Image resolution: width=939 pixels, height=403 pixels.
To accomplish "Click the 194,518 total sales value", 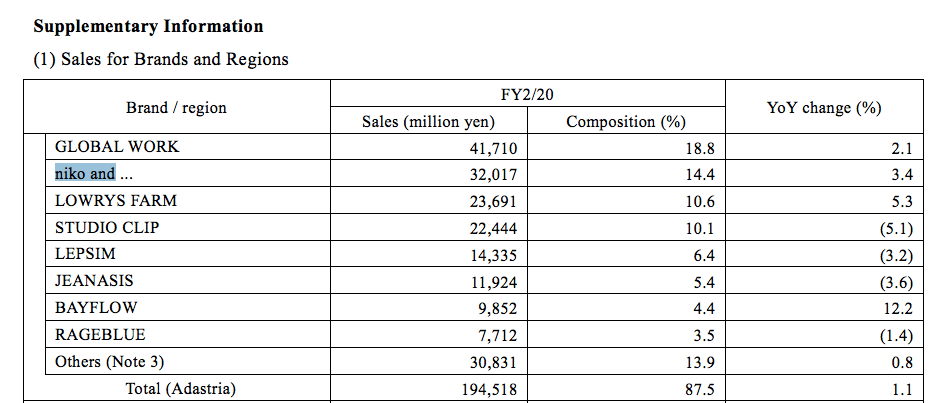I will pyautogui.click(x=489, y=390).
